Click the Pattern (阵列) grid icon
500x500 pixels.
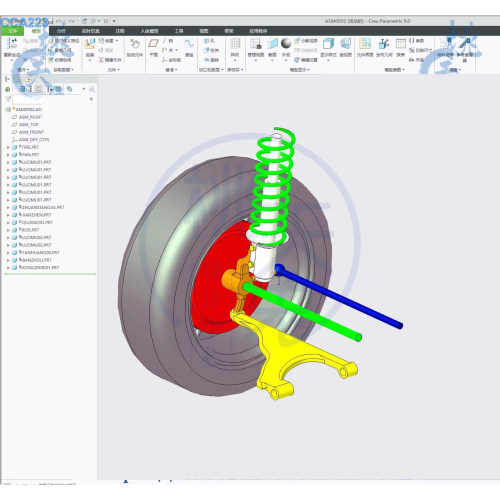235,44
